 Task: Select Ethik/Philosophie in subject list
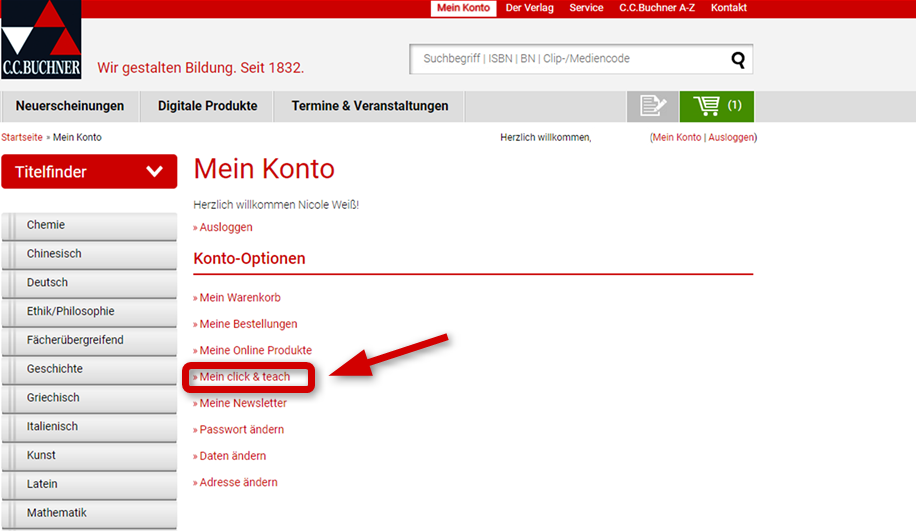point(89,311)
